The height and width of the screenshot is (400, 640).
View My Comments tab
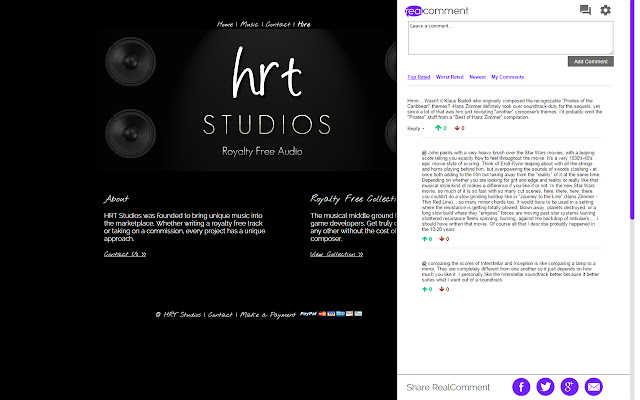point(507,76)
